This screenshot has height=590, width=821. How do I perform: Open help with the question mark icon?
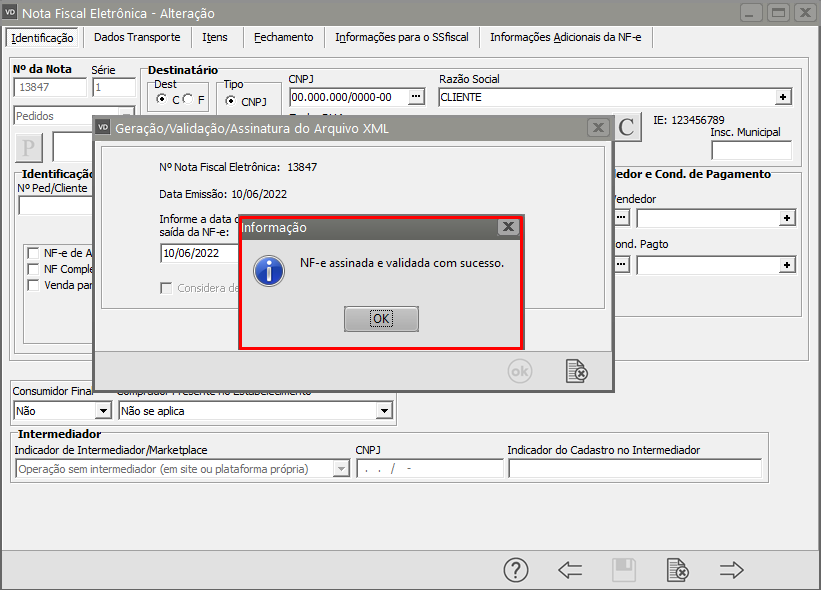(x=515, y=570)
